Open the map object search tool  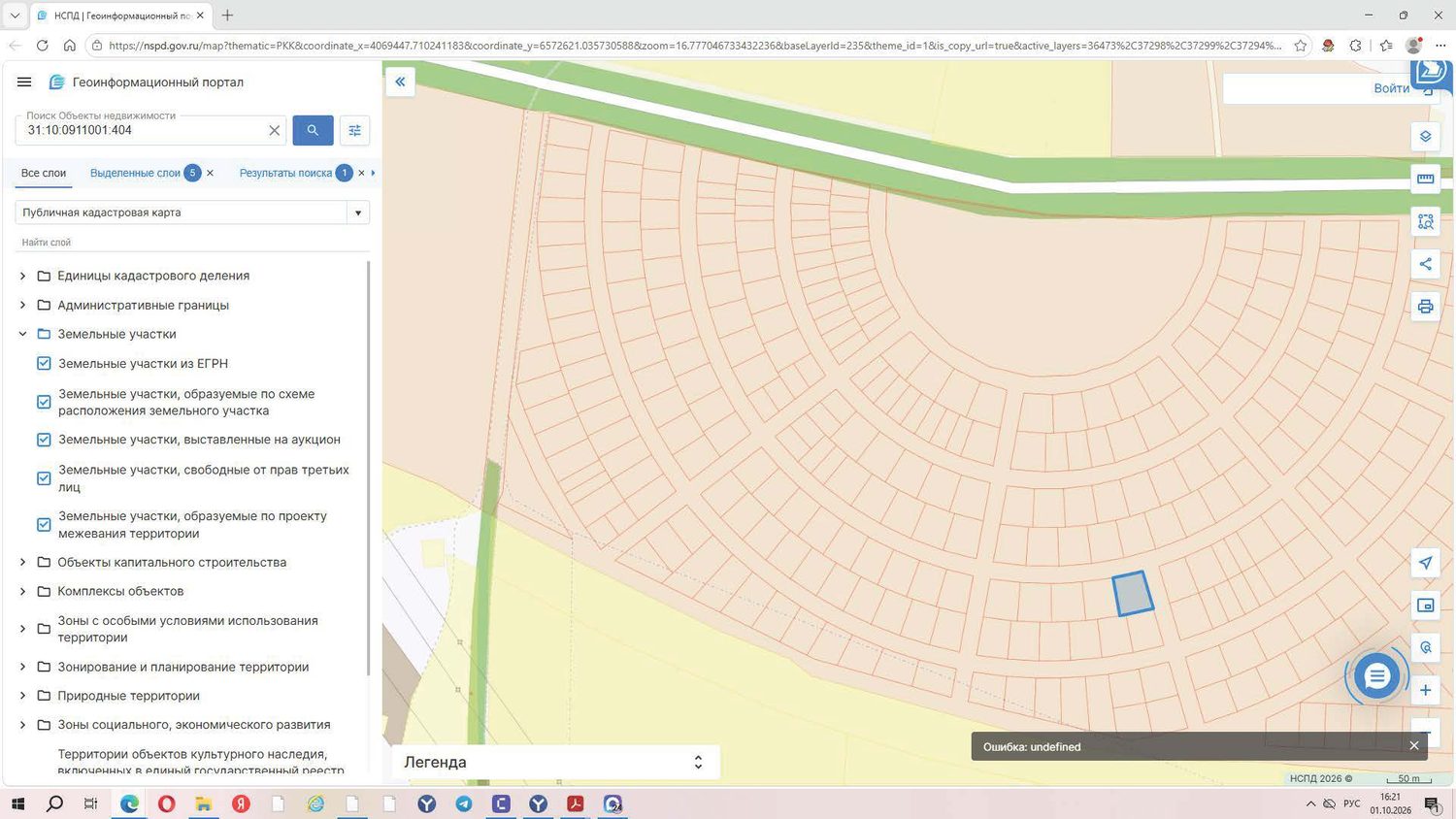[x=1425, y=647]
